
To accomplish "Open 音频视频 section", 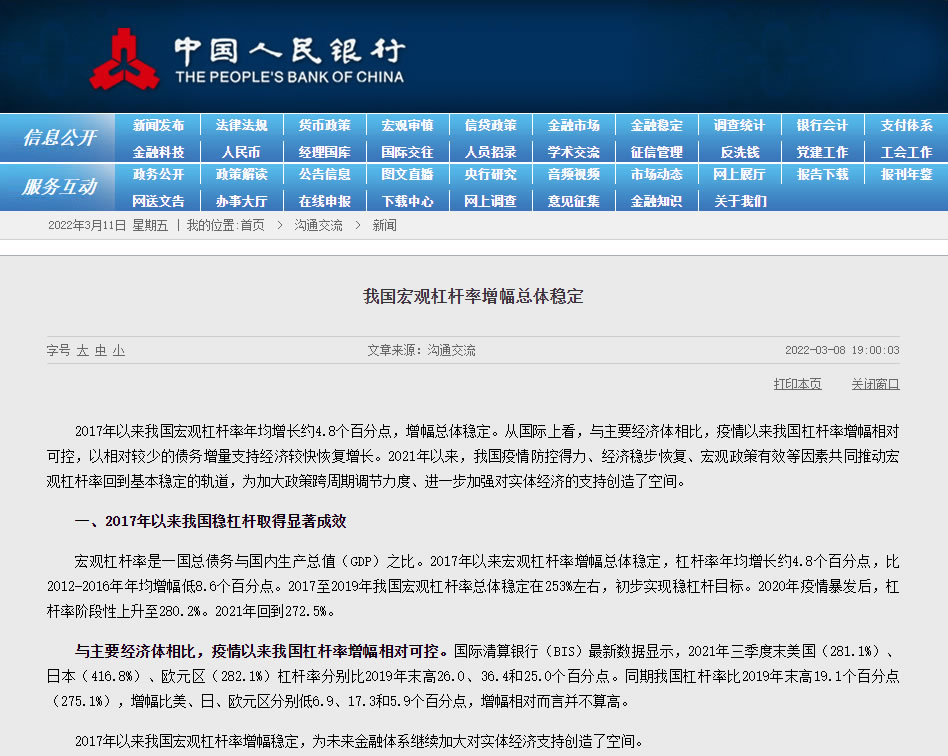I will [x=573, y=175].
